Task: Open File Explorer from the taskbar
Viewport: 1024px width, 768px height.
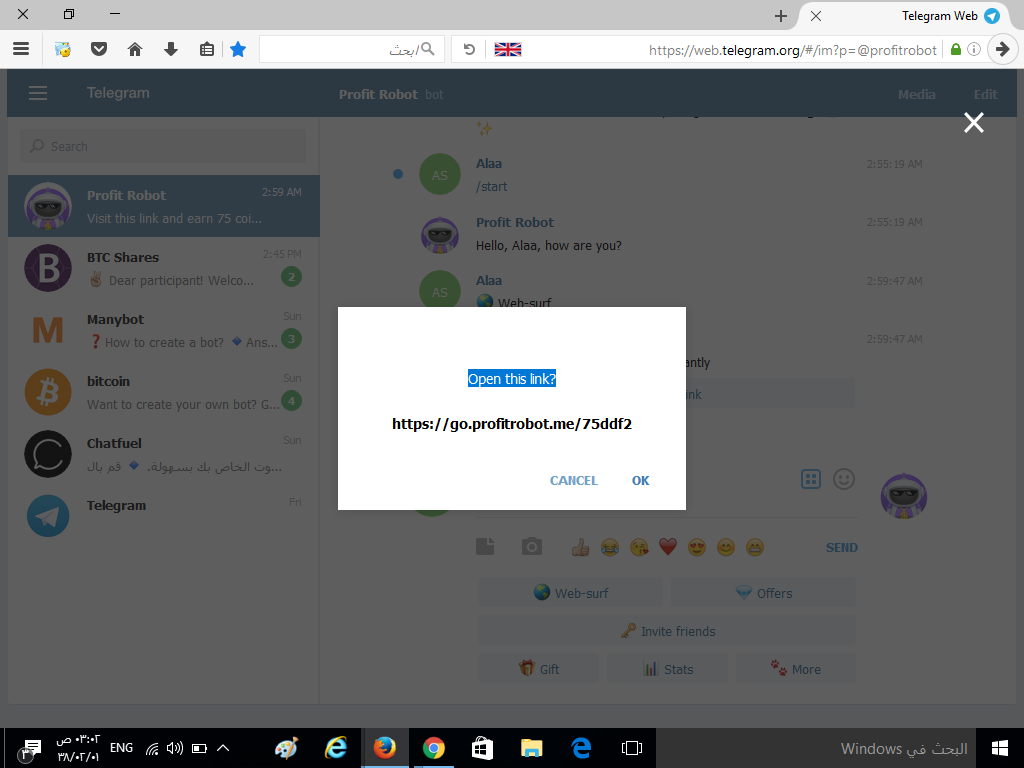Action: pos(532,748)
